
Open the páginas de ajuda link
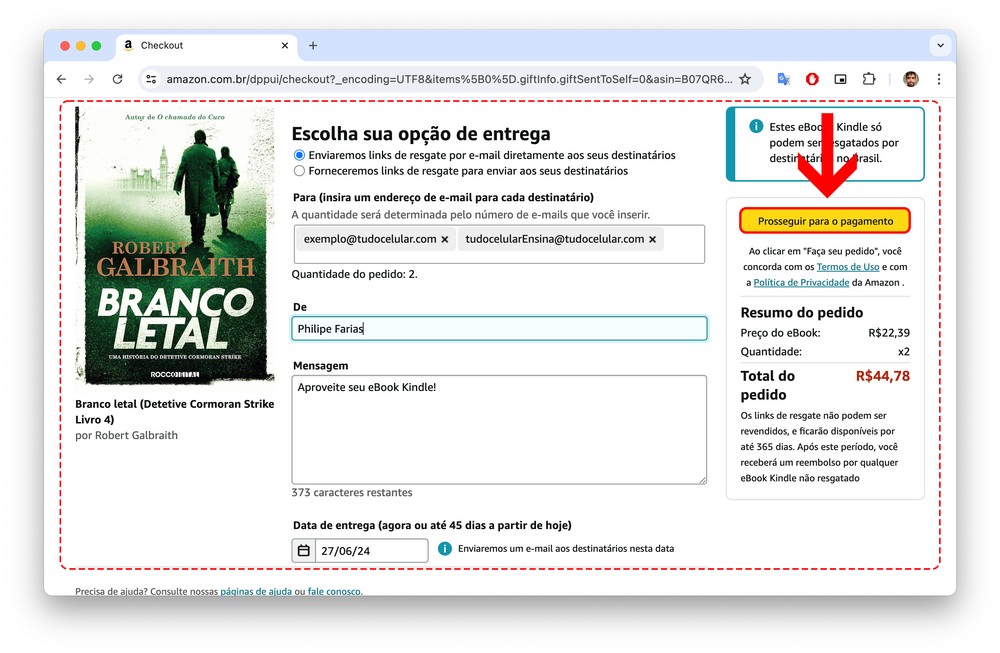[x=256, y=591]
